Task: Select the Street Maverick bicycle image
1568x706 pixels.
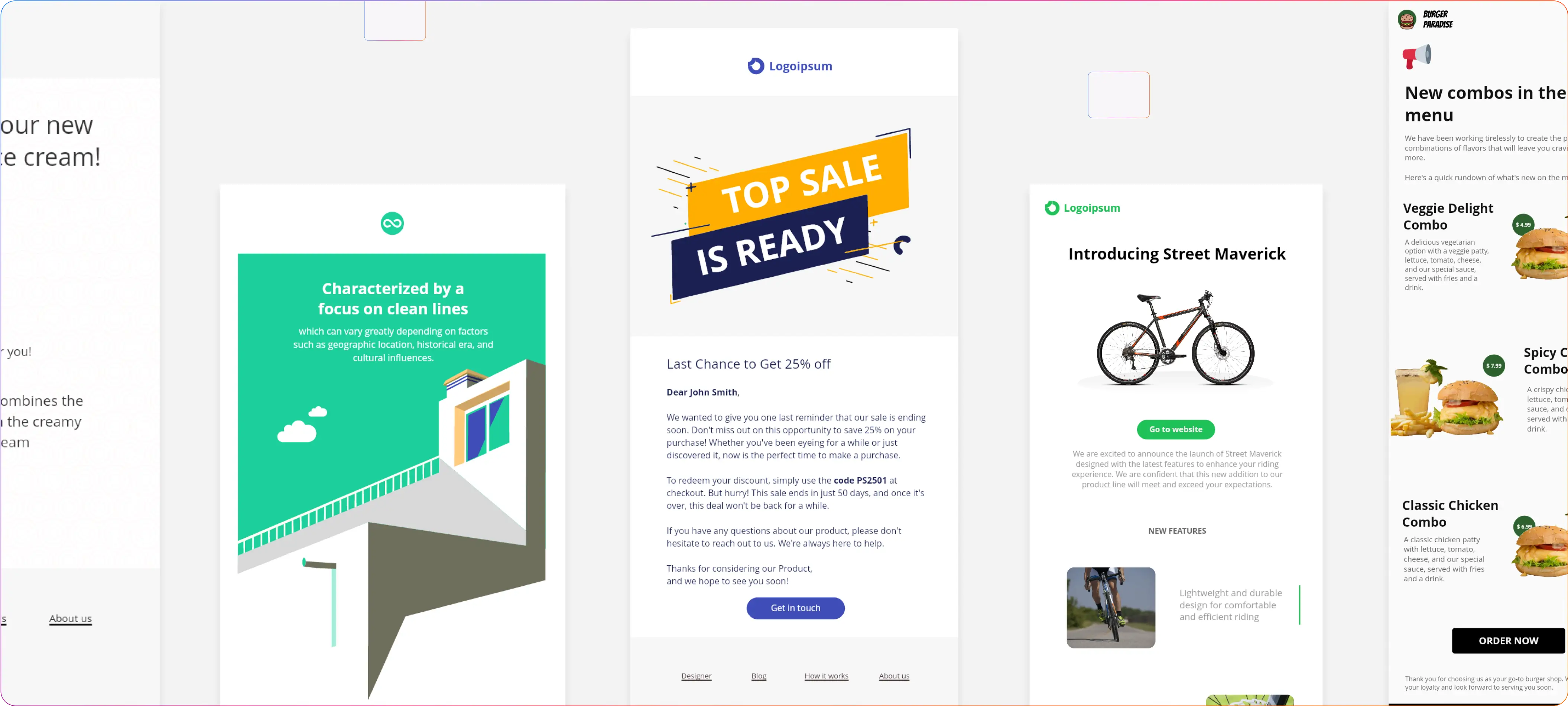Action: 1175,338
